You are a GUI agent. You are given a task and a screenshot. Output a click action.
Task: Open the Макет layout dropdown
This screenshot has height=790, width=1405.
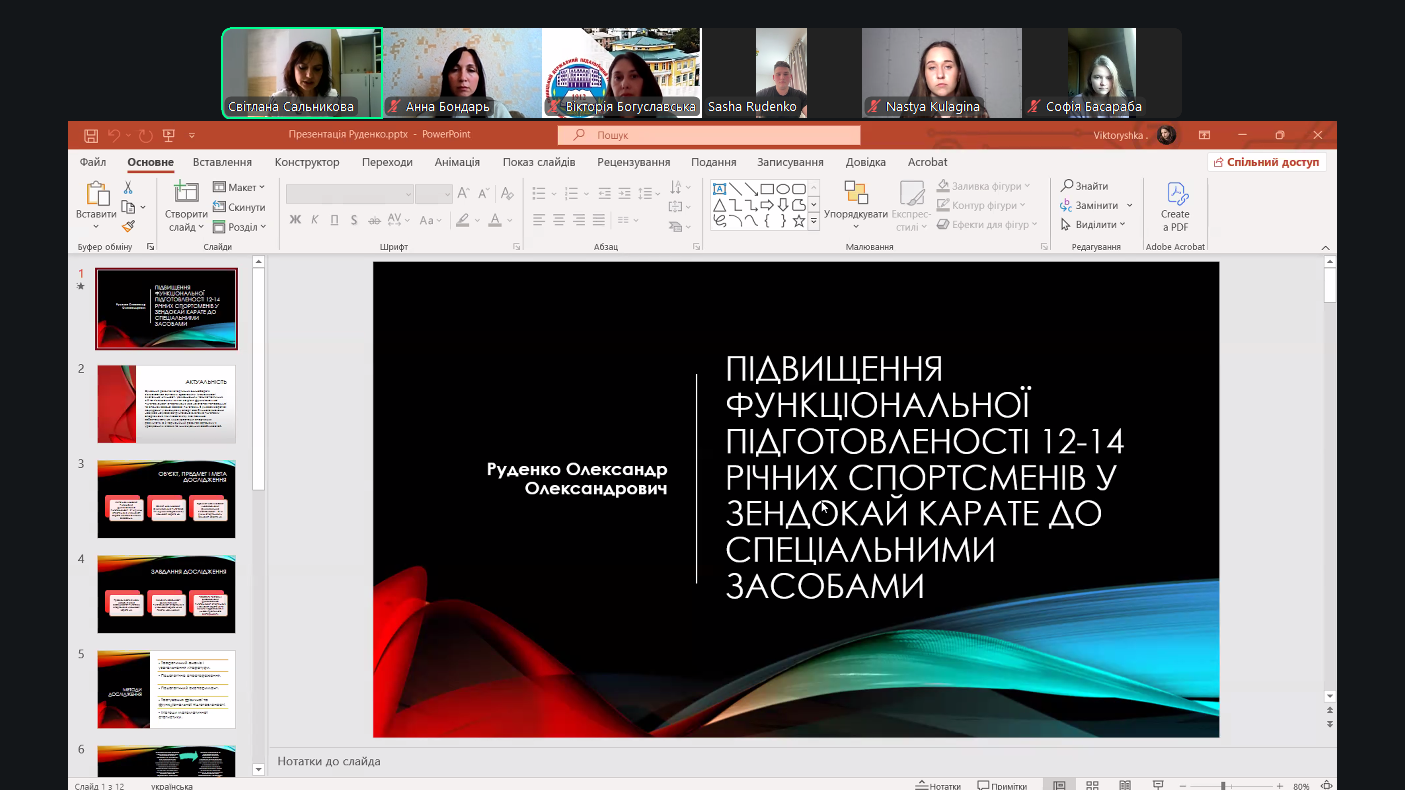[239, 187]
